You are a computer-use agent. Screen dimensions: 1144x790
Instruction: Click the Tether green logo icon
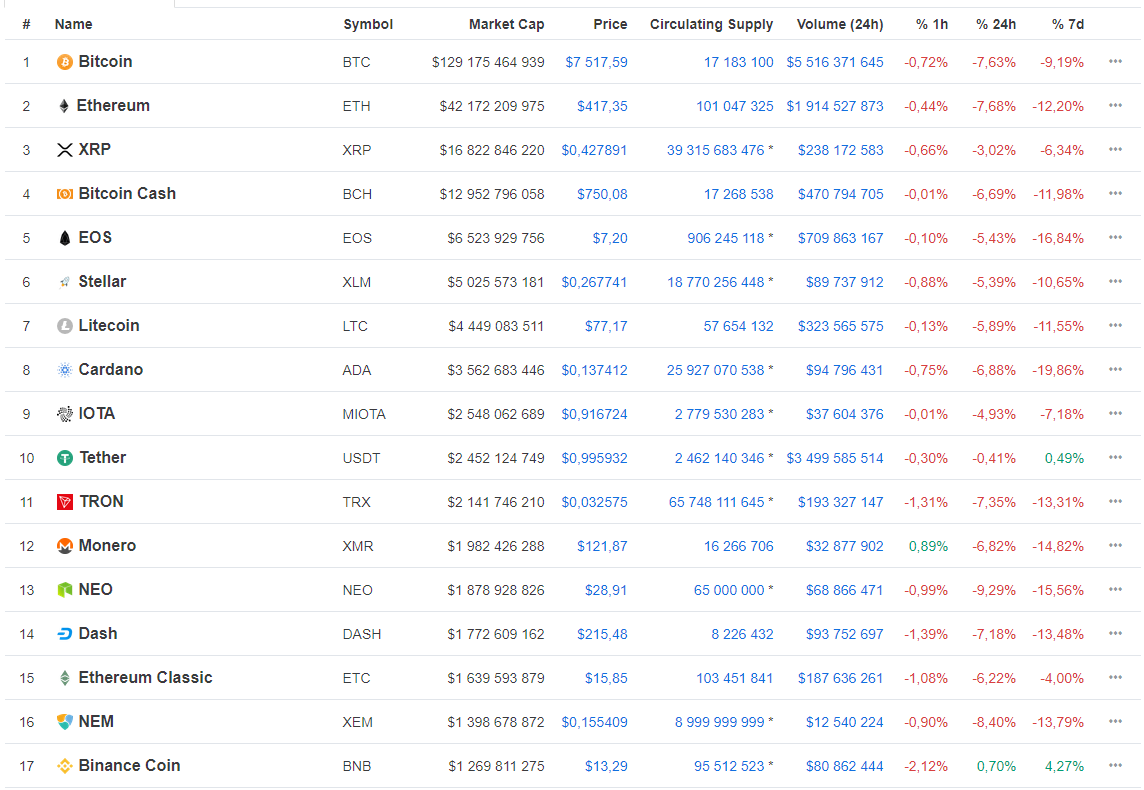coord(65,458)
